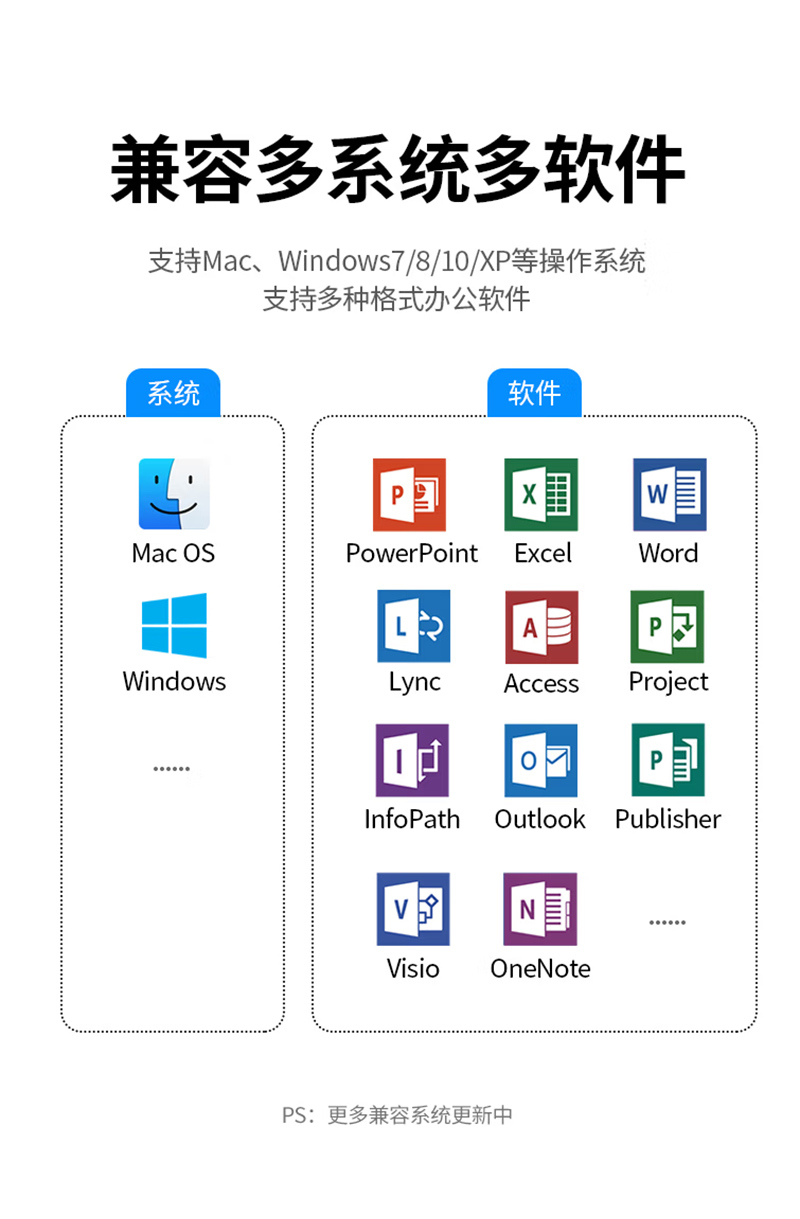Select the Excel icon
Image resolution: width=800 pixels, height=1219 pixels.
[541, 495]
